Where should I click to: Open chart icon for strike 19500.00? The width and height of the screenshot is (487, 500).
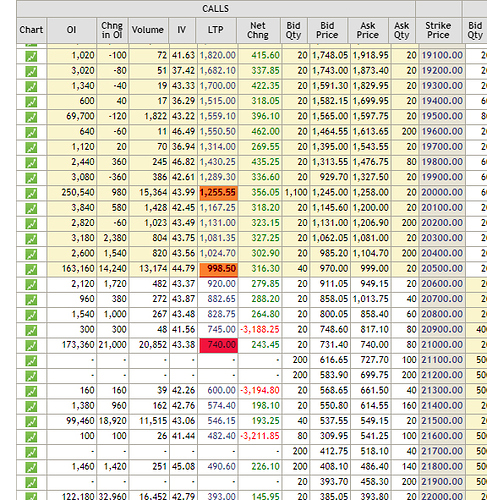click(31, 117)
